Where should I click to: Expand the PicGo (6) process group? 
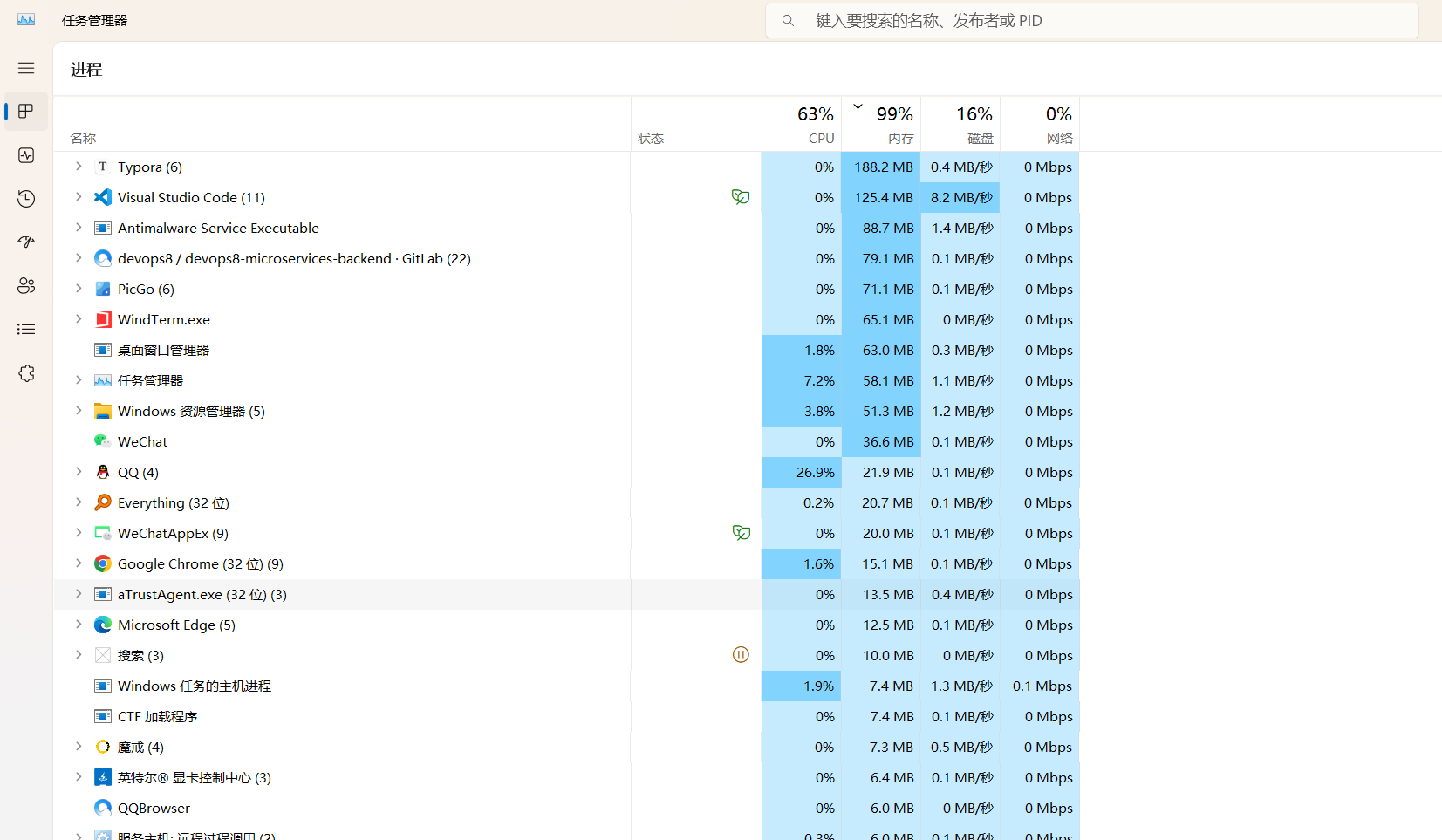(79, 289)
